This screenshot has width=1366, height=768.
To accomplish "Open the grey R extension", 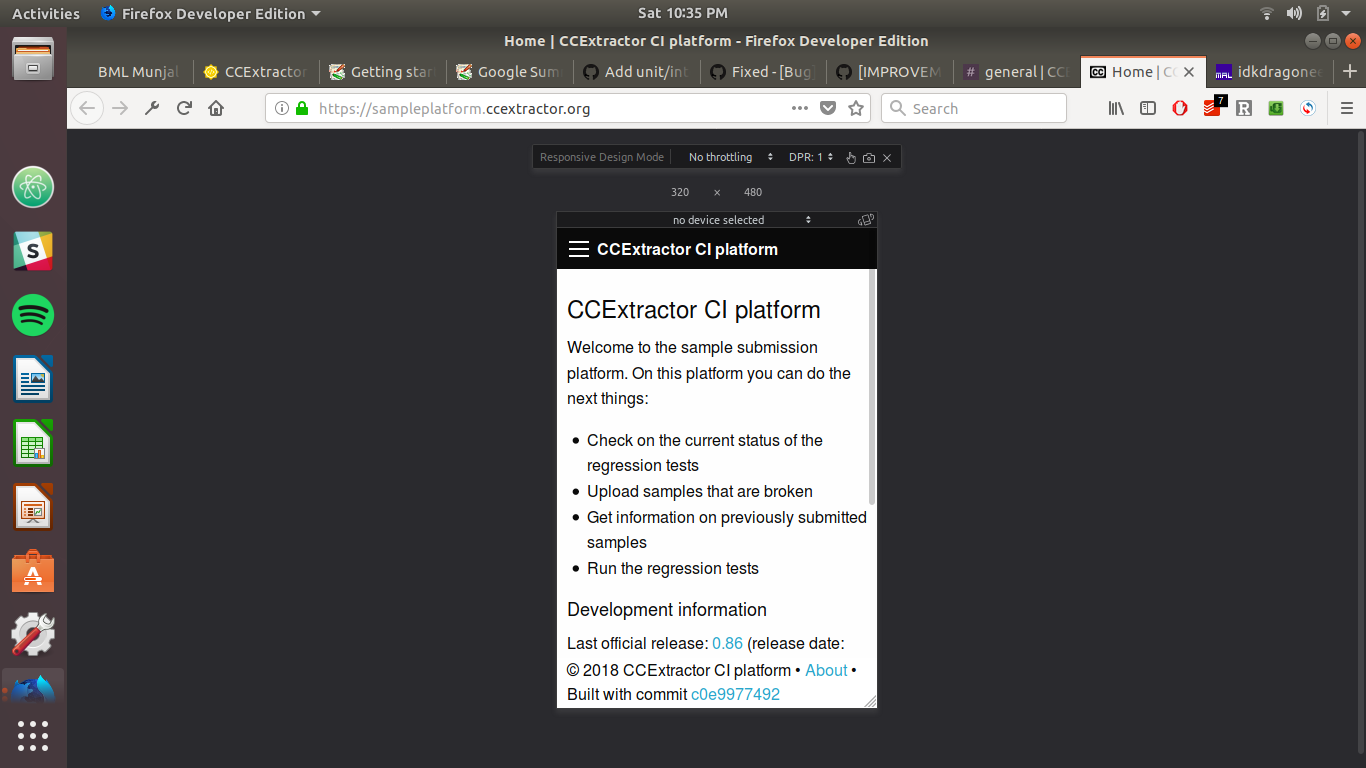I will point(1244,108).
